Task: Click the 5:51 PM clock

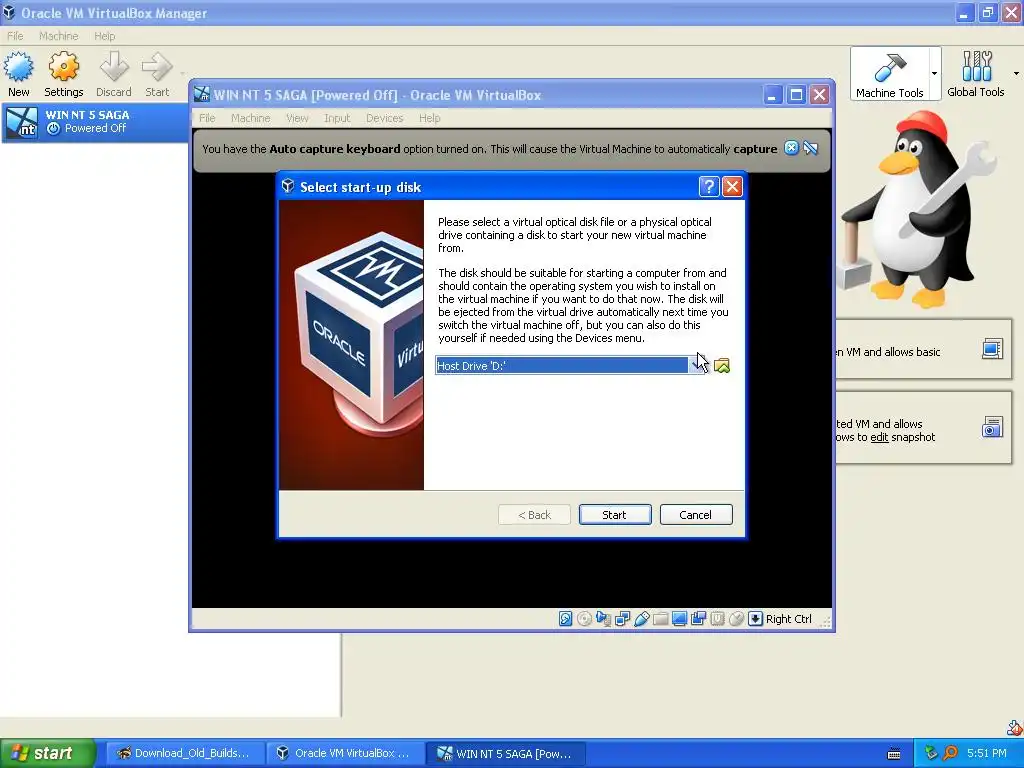Action: pyautogui.click(x=987, y=753)
